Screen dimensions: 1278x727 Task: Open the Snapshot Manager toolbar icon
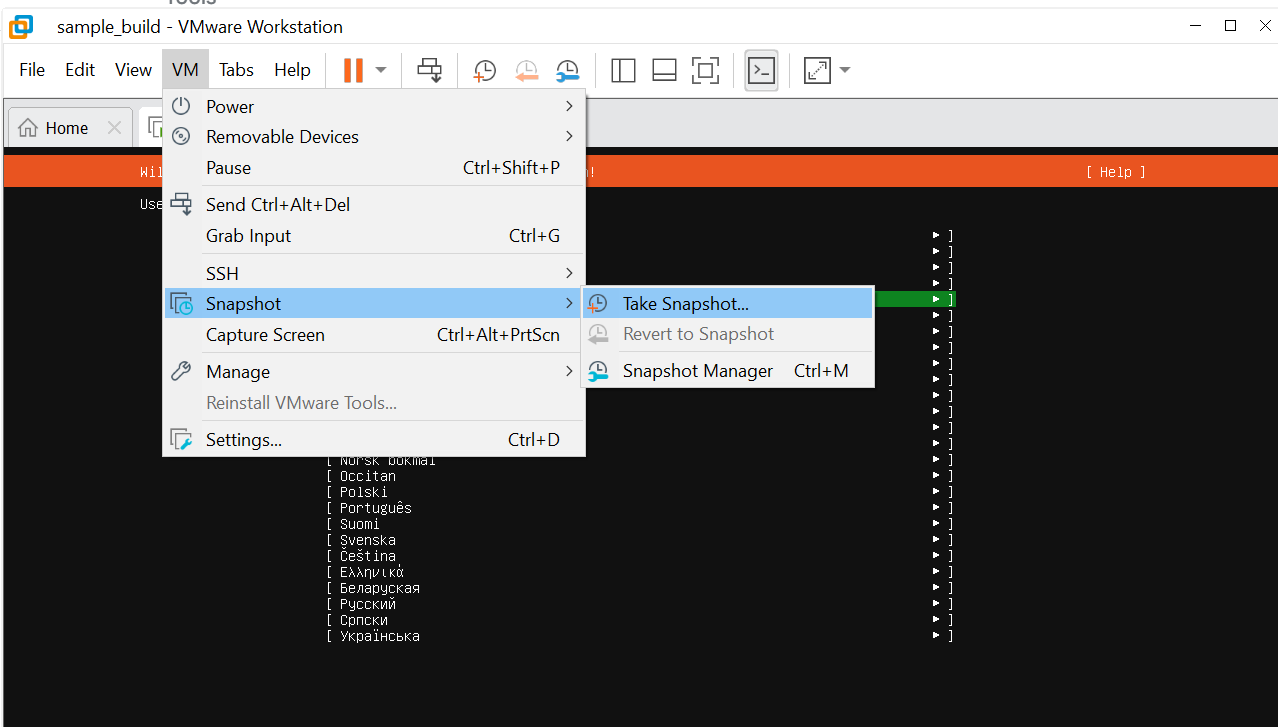(x=567, y=70)
